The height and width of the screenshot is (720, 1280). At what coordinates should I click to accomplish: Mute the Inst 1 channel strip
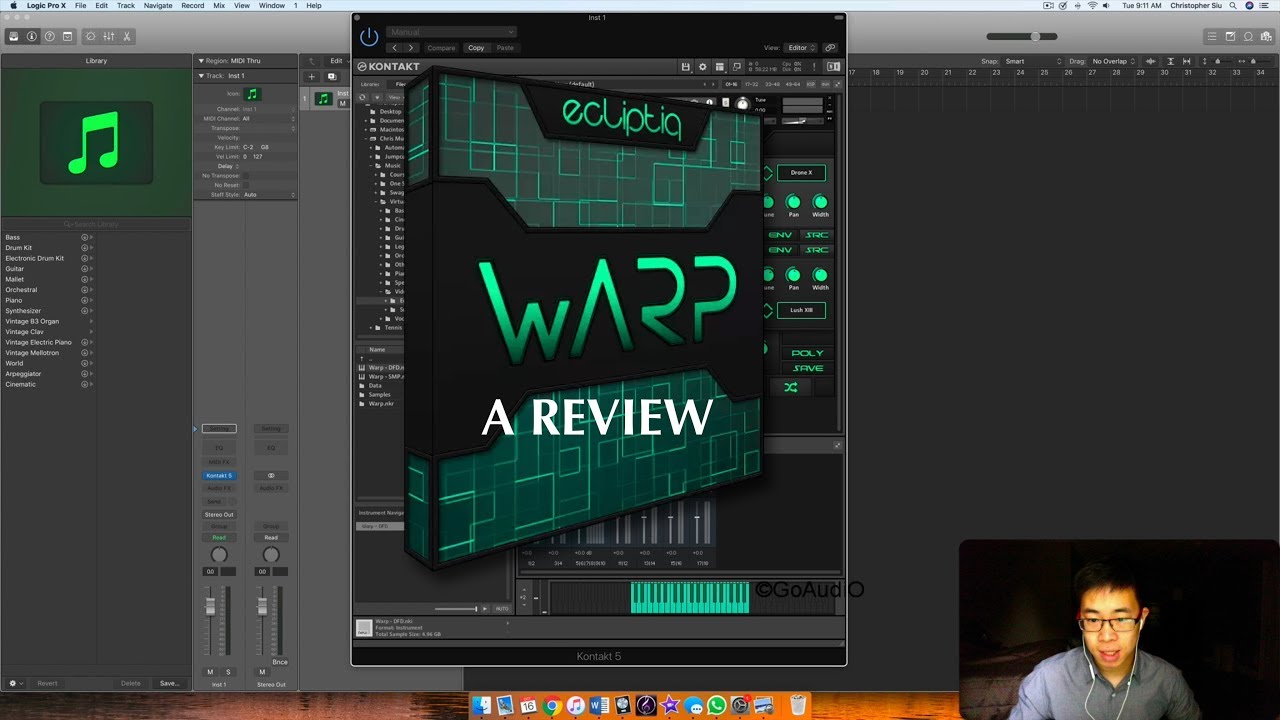coord(210,671)
